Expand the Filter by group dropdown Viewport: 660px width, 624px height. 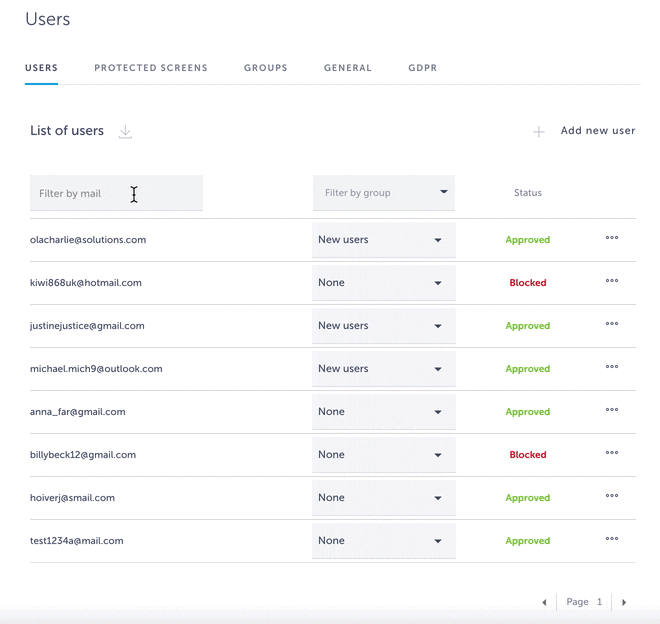pyautogui.click(x=384, y=193)
